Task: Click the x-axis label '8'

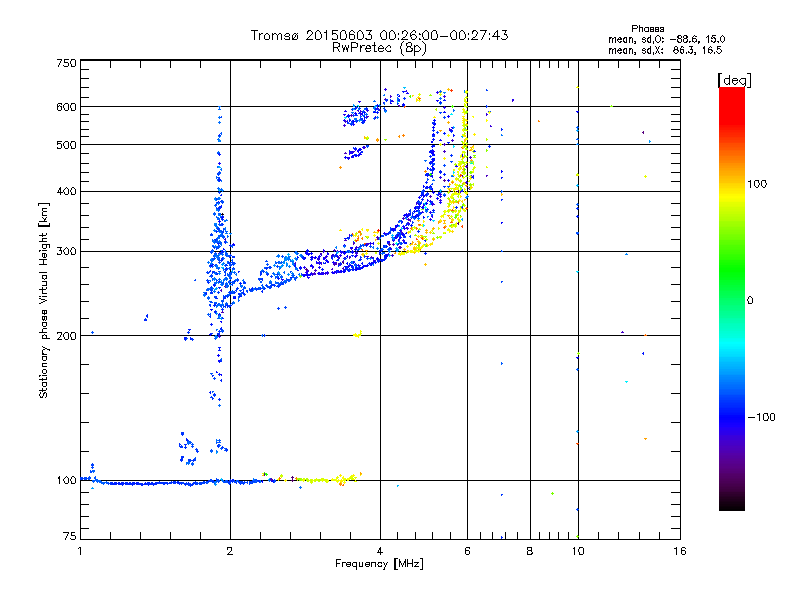Action: (x=530, y=551)
